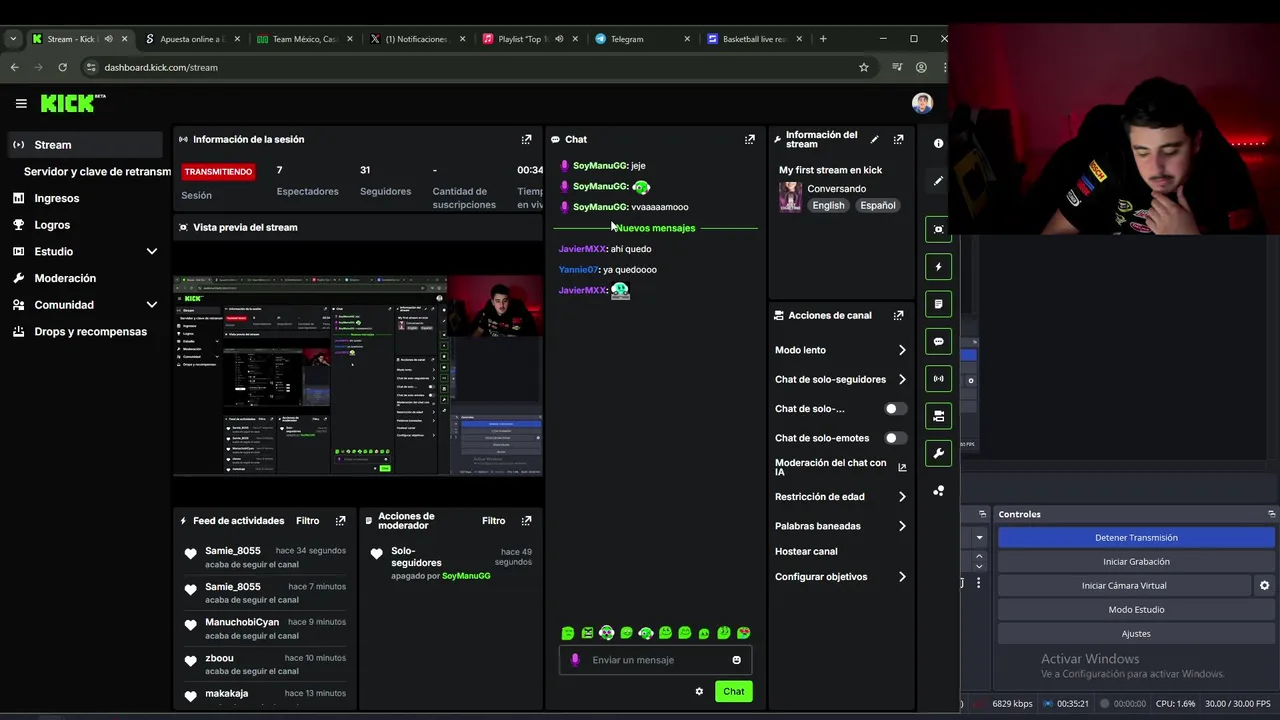The height and width of the screenshot is (720, 1280).
Task: Expand the Estudio sidebar chevron
Action: click(x=152, y=252)
